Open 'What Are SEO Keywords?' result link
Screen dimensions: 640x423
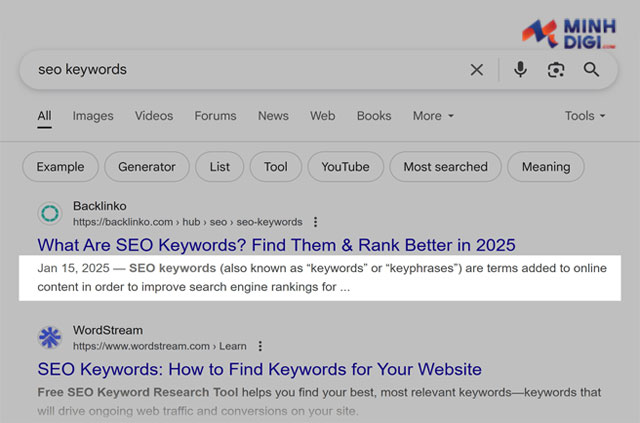(276, 245)
